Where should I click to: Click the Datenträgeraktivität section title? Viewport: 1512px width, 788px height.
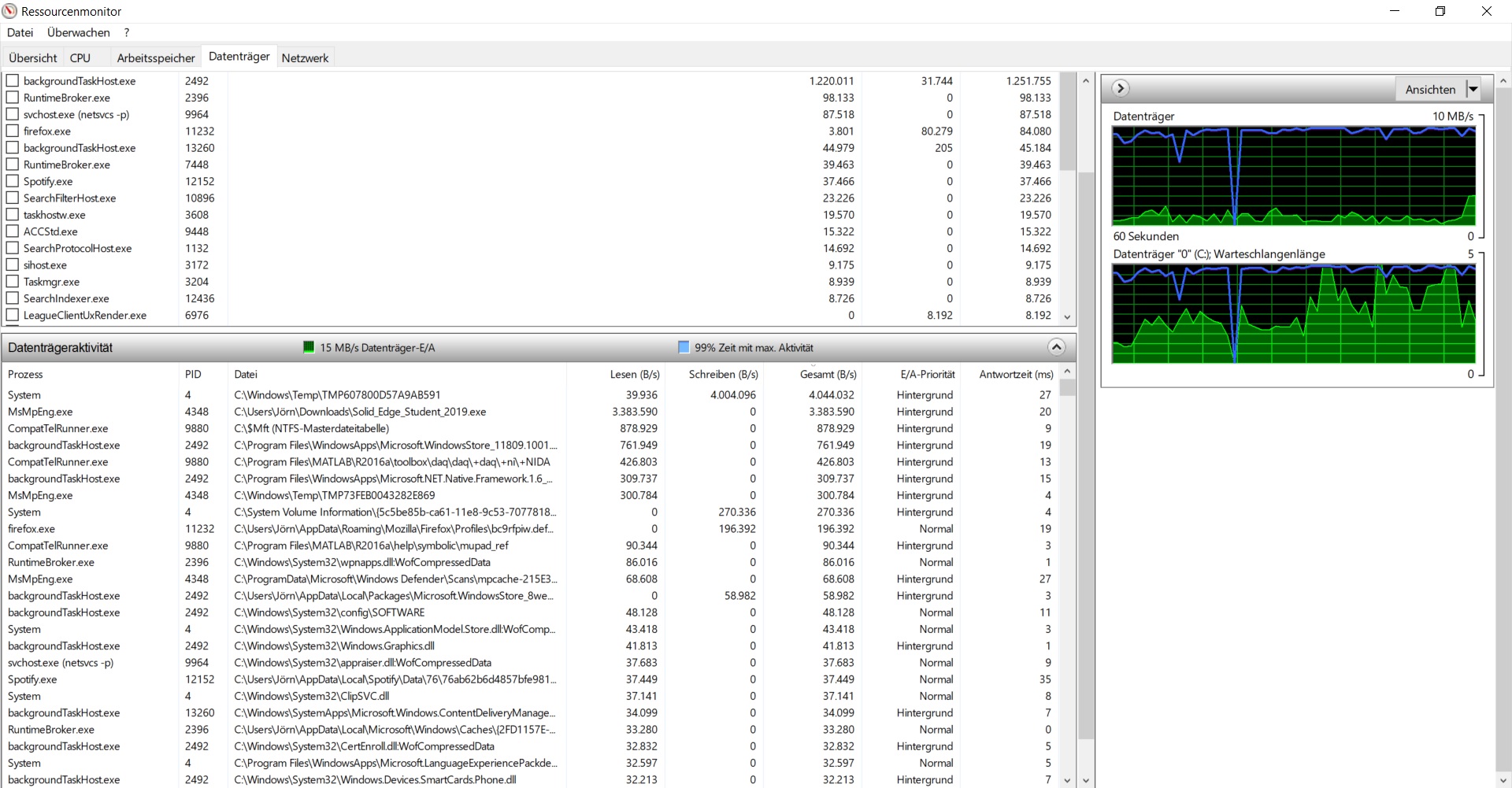pos(61,347)
